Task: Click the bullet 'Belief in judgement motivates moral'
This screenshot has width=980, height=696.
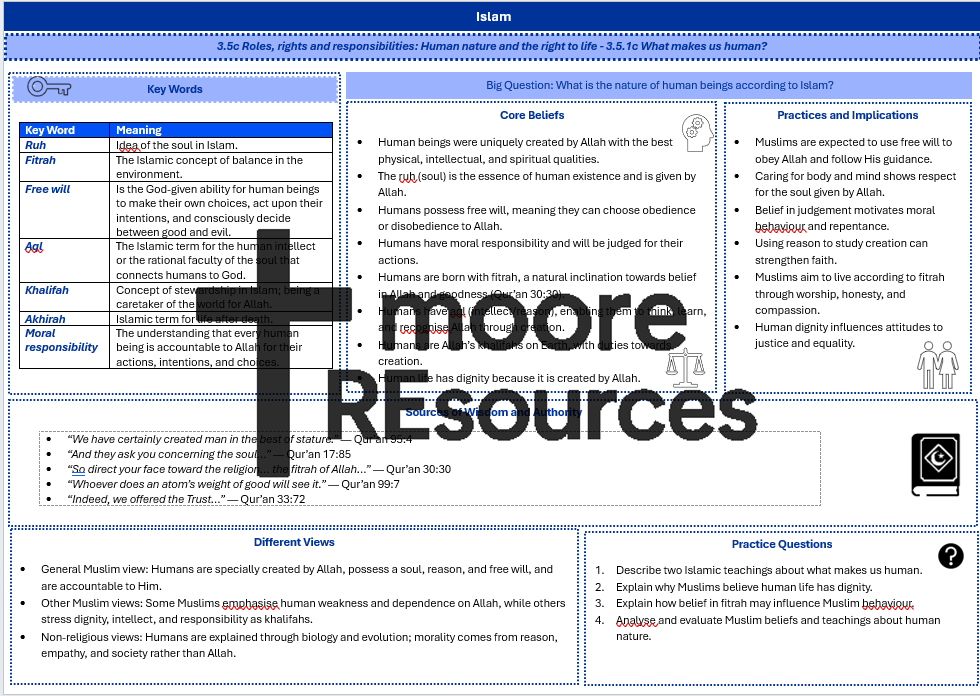Action: coord(844,218)
